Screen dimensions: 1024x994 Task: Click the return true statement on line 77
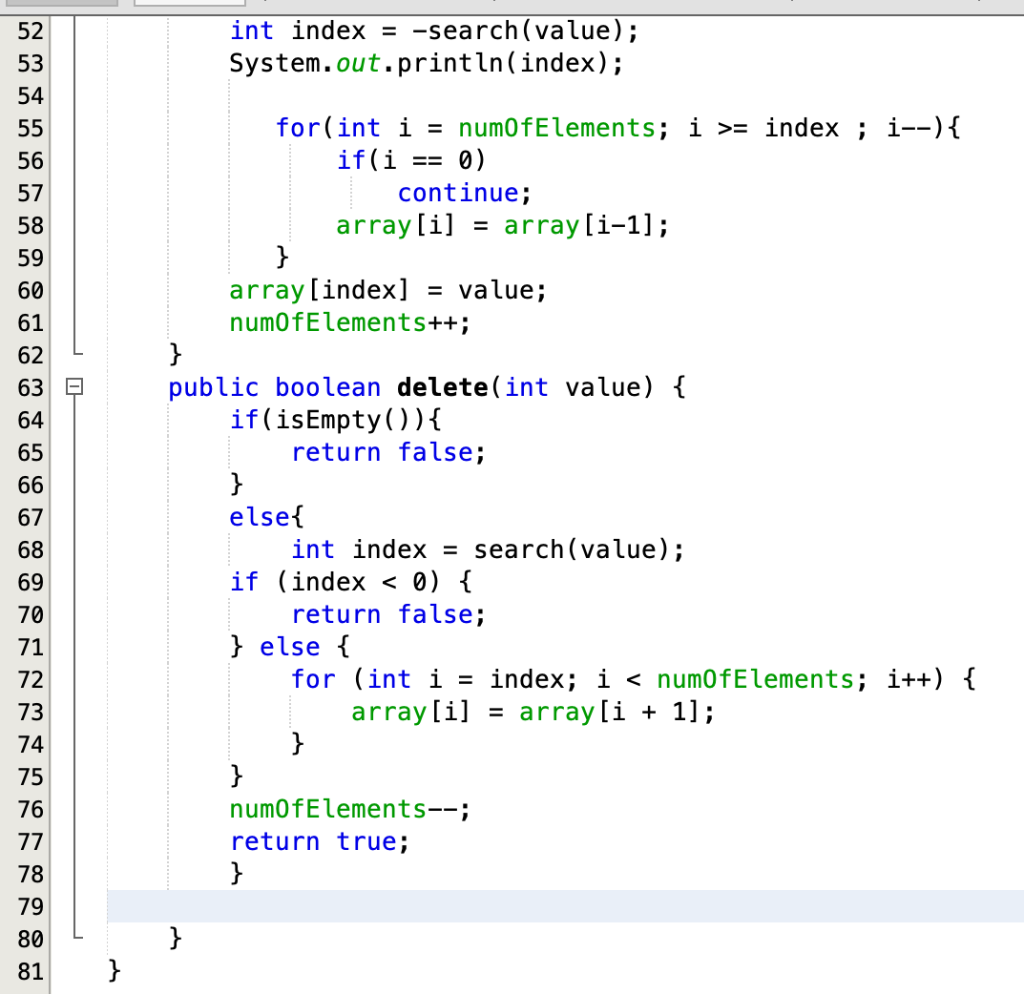point(320,841)
